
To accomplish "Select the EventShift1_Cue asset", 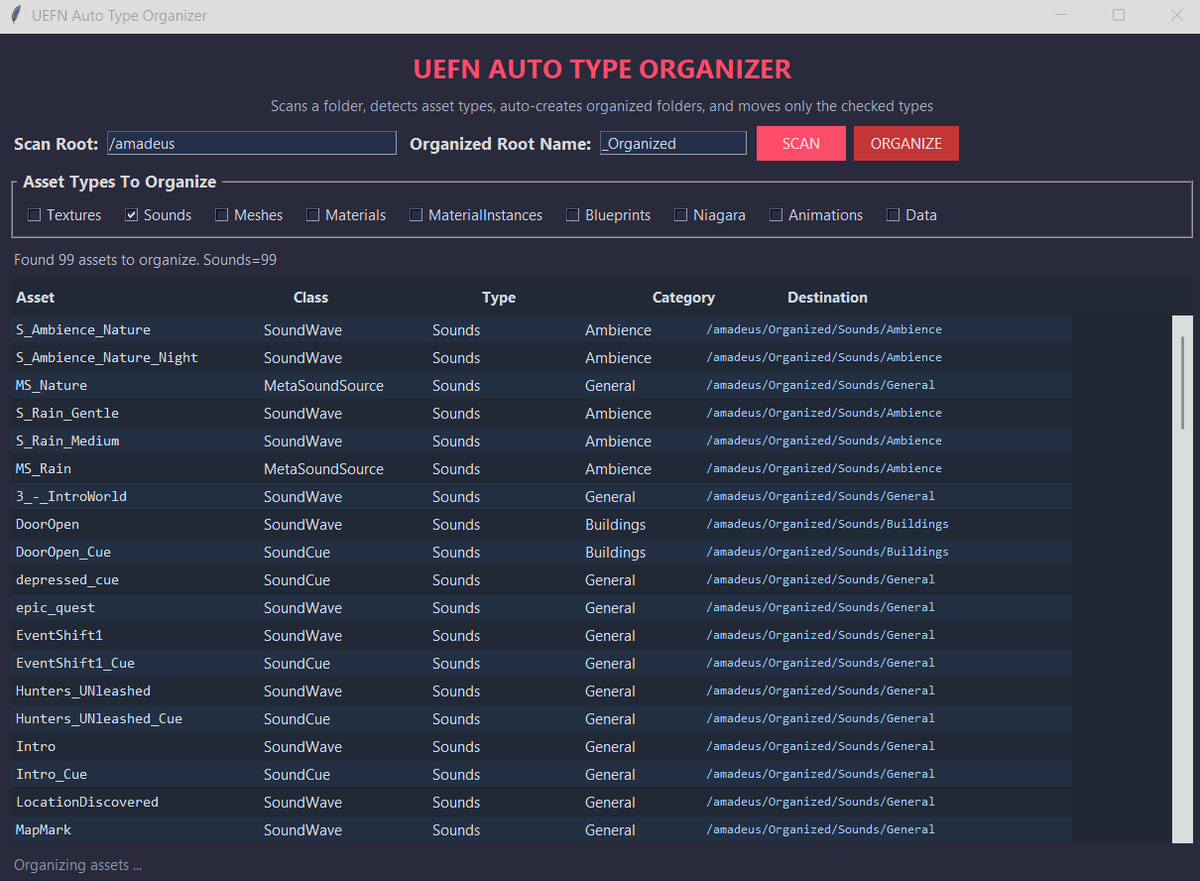I will coord(542,663).
